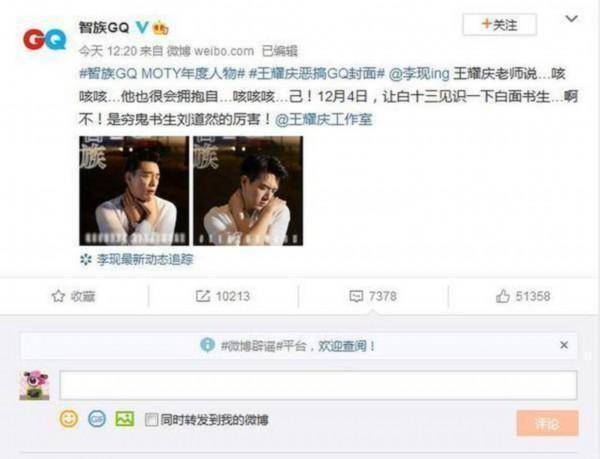Screen dimensions: 600x459
Task: Attach an image to the comment
Action: 125,419
